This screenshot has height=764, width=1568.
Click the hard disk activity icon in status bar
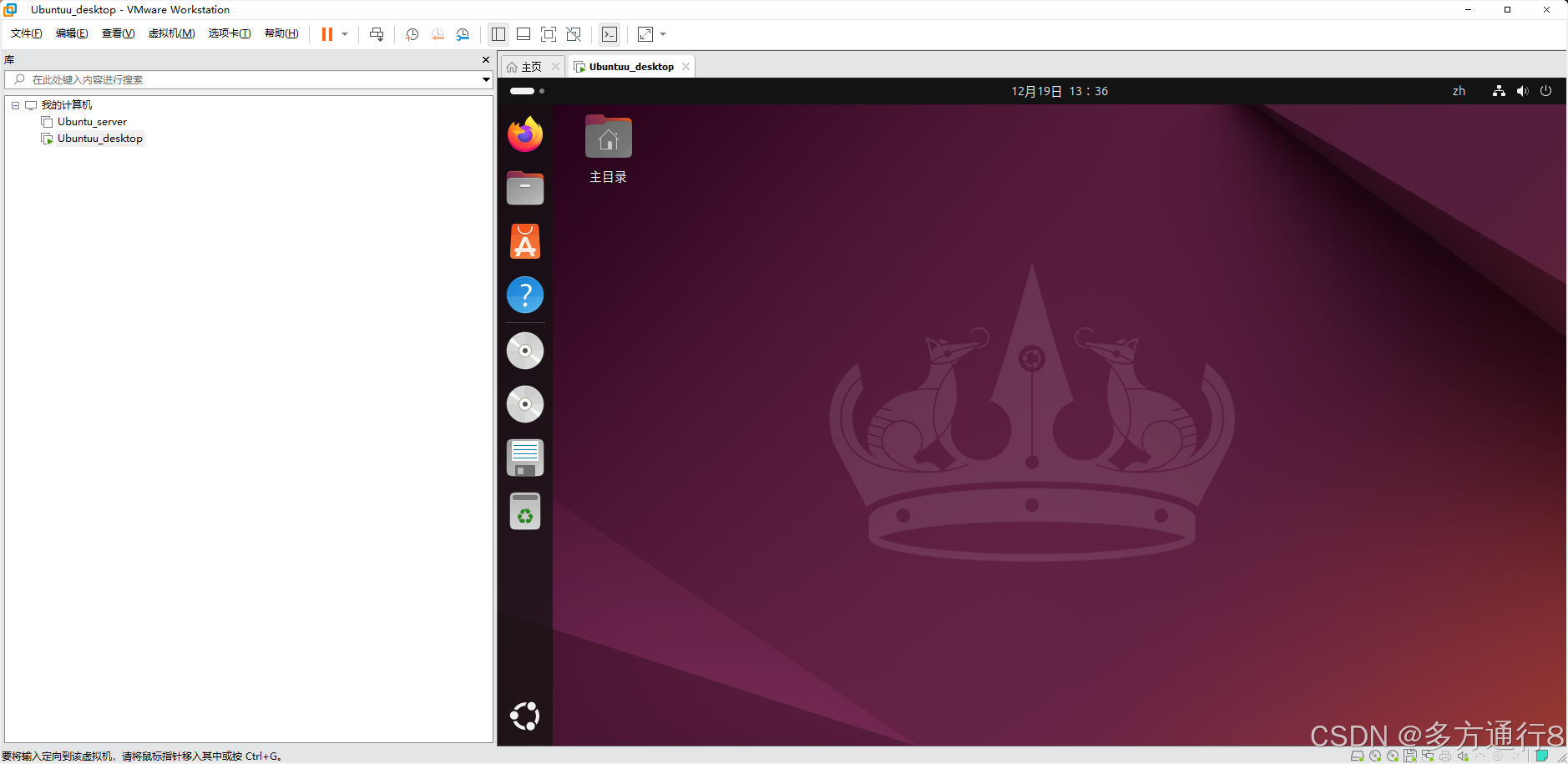point(1358,756)
